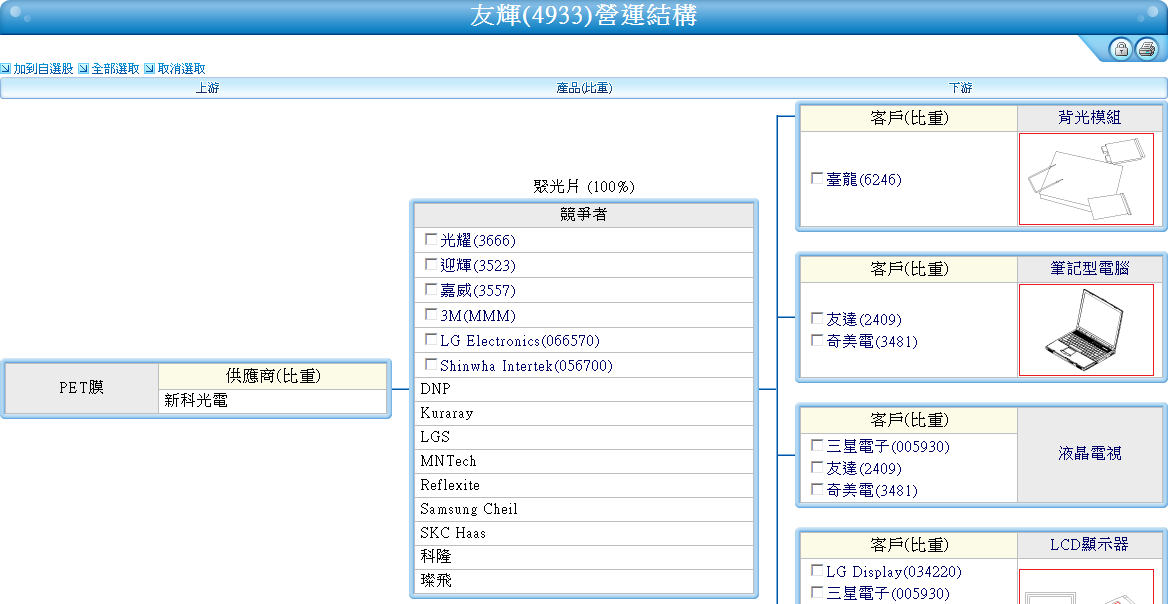The height and width of the screenshot is (604, 1168).
Task: Click the 筆記型電腦 product heading
Action: pyautogui.click(x=1089, y=268)
